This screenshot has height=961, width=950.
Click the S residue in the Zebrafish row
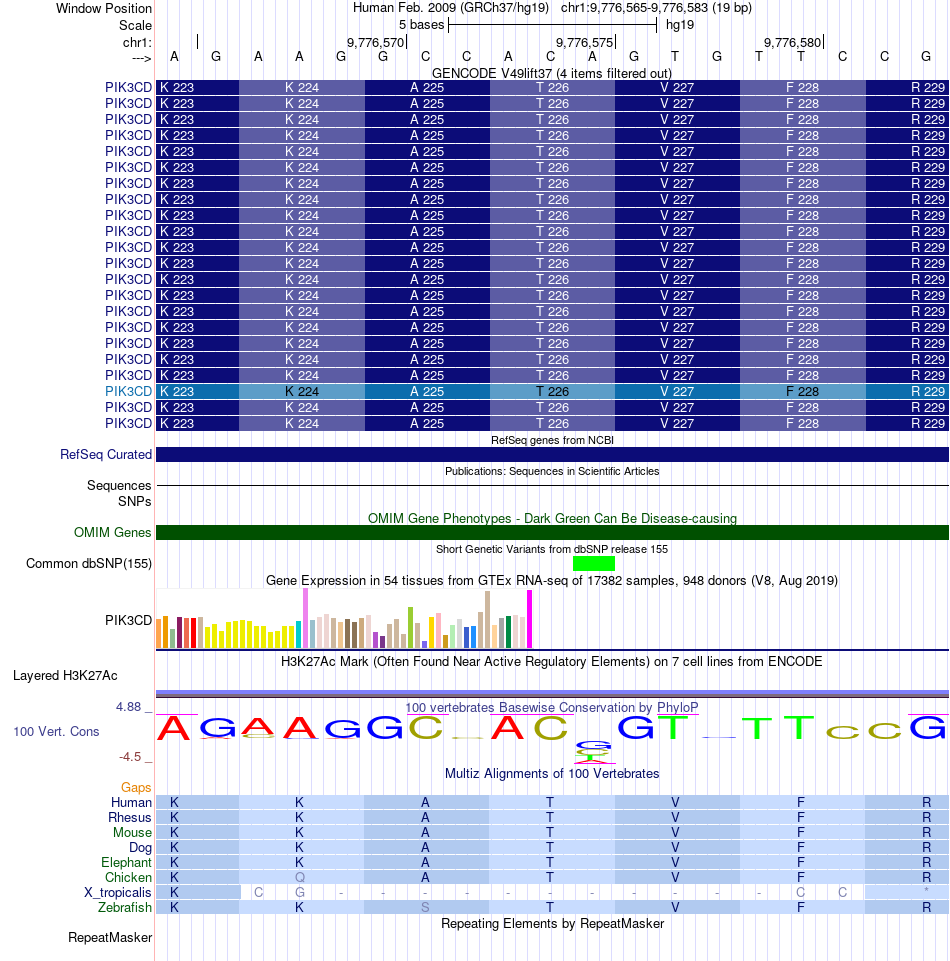point(425,907)
